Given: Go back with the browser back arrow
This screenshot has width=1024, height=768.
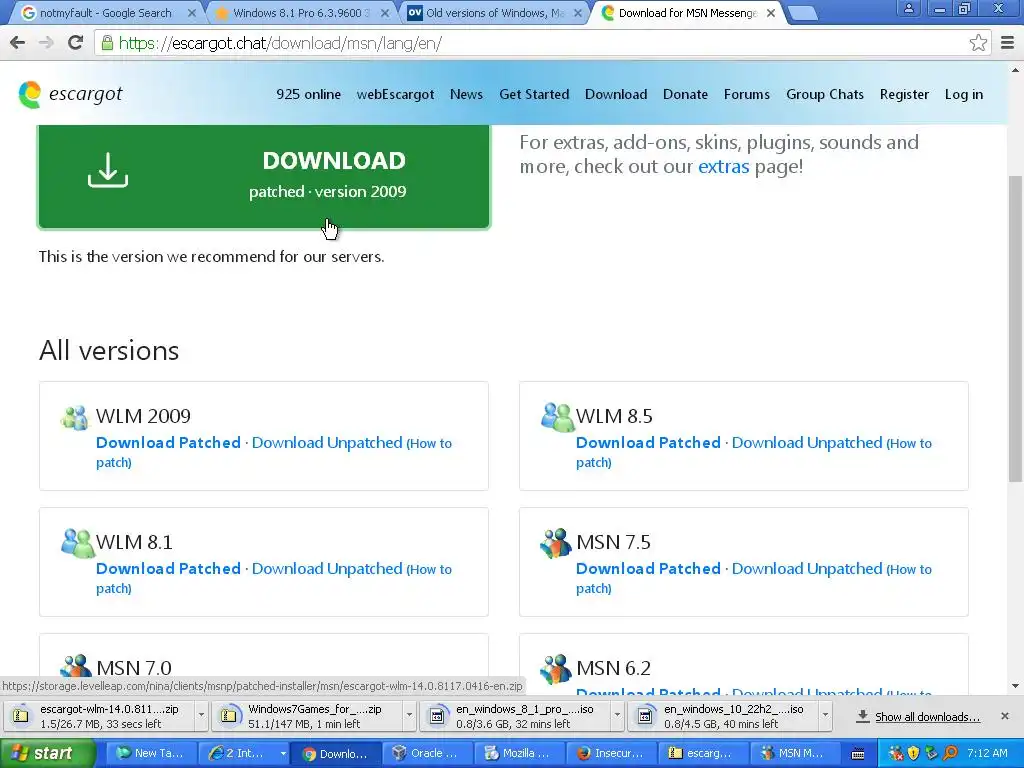Looking at the screenshot, I should (x=17, y=43).
